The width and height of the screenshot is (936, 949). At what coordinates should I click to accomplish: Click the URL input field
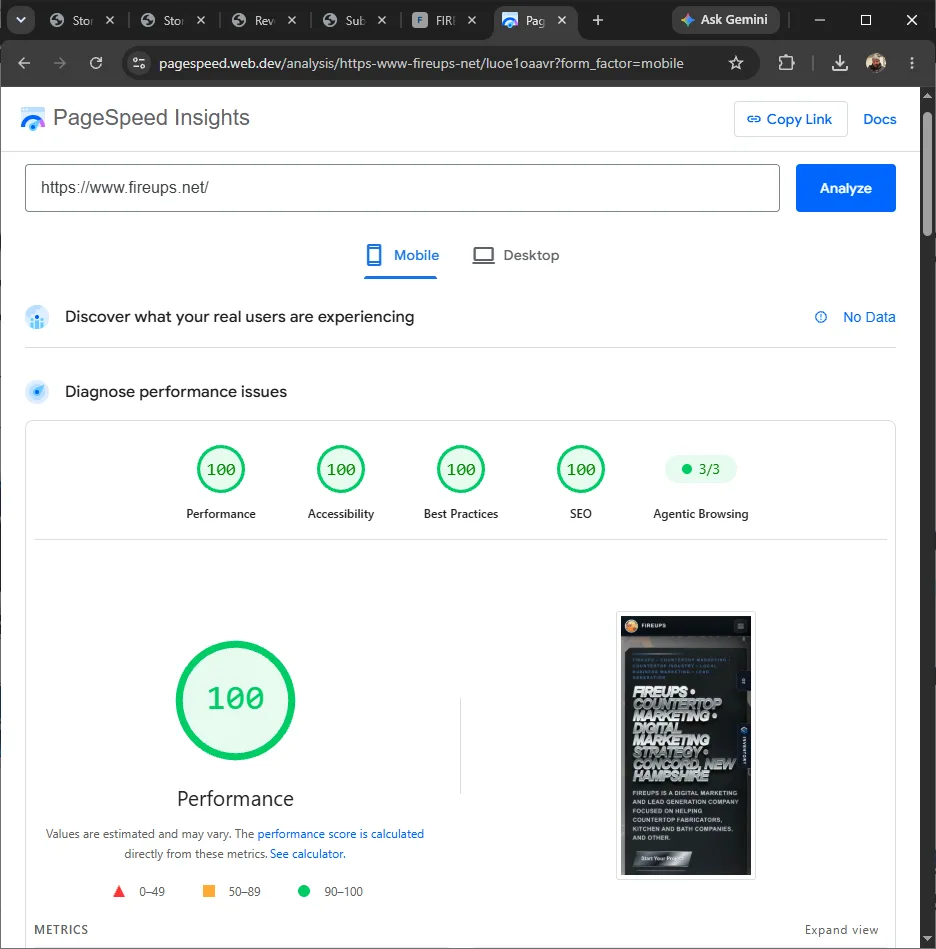402,188
